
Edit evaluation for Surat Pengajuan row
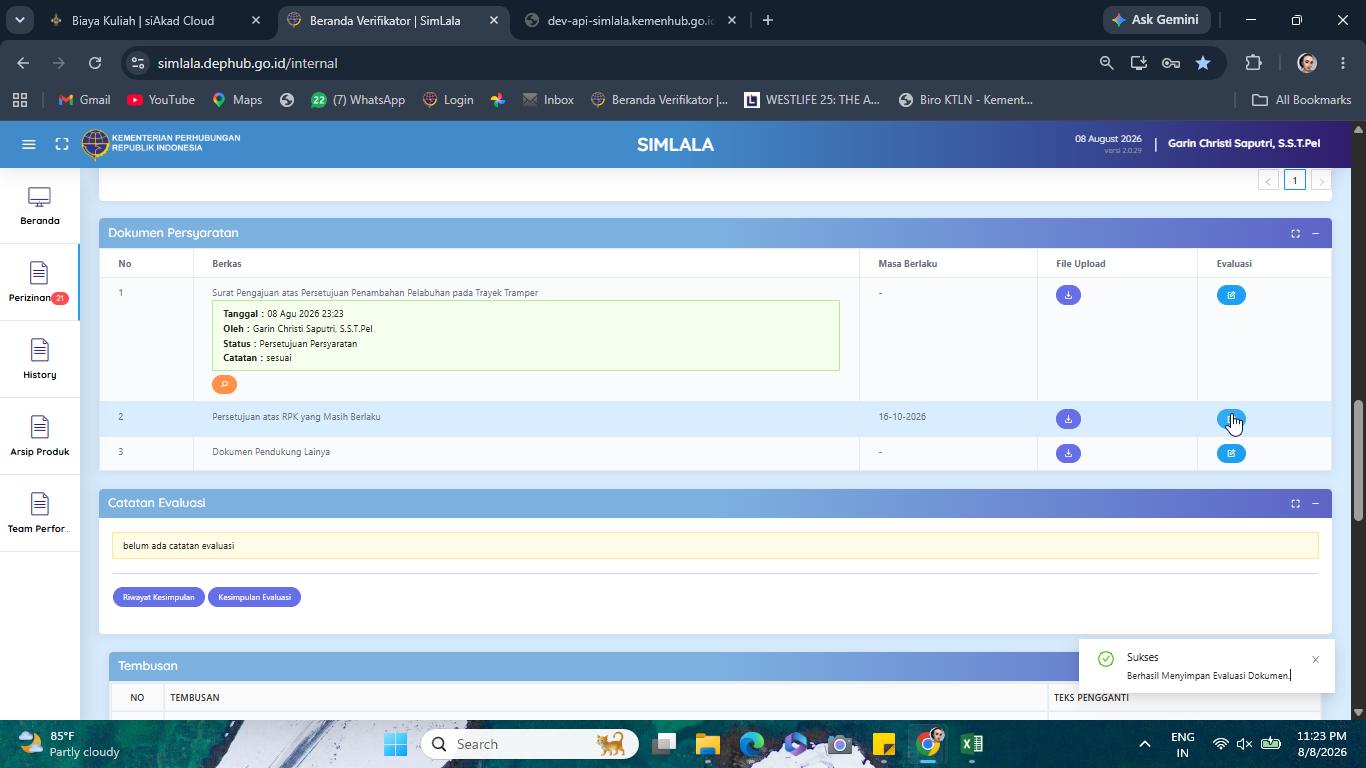pyautogui.click(x=1231, y=295)
